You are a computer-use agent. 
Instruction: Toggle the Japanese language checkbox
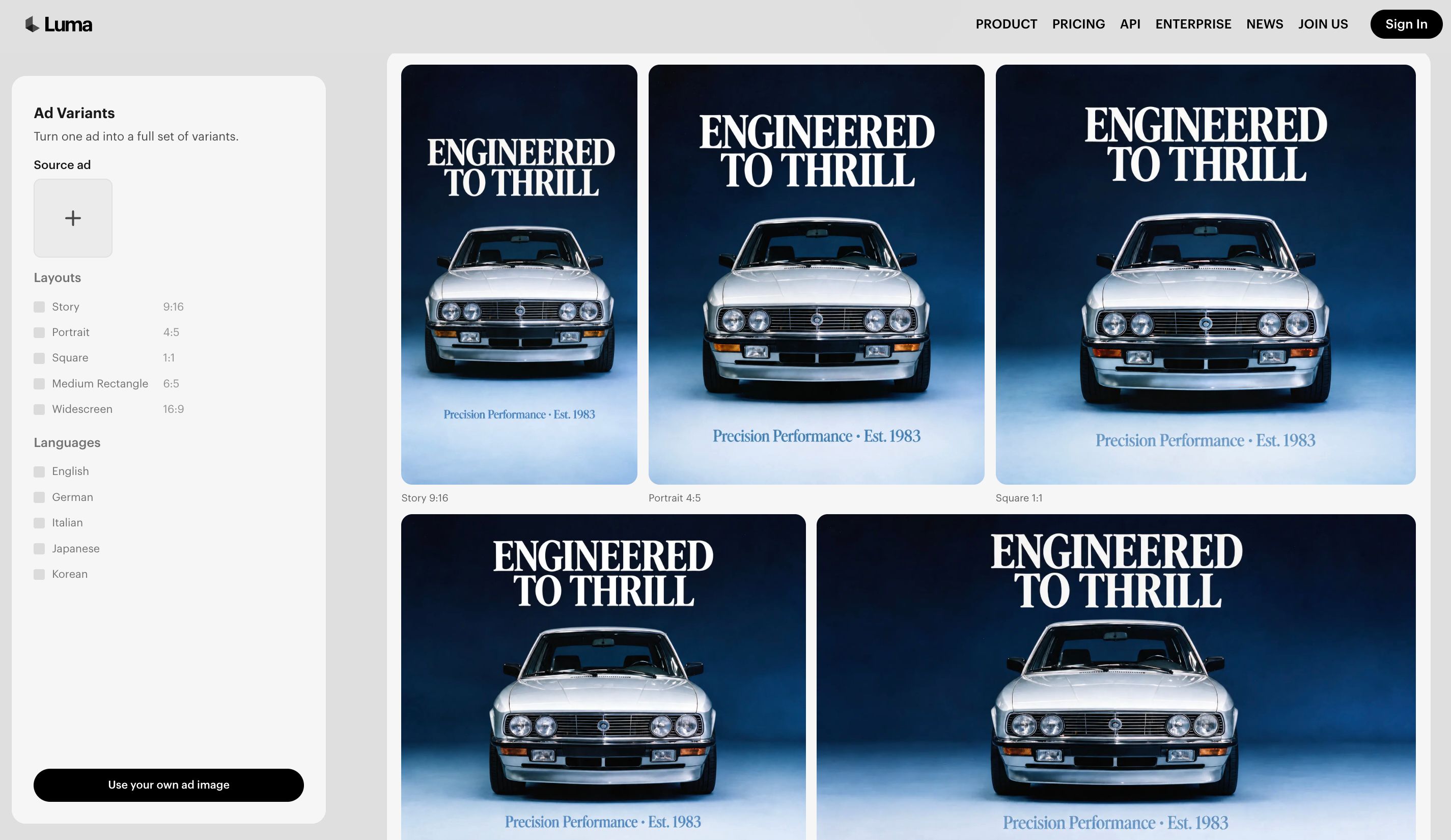tap(39, 549)
